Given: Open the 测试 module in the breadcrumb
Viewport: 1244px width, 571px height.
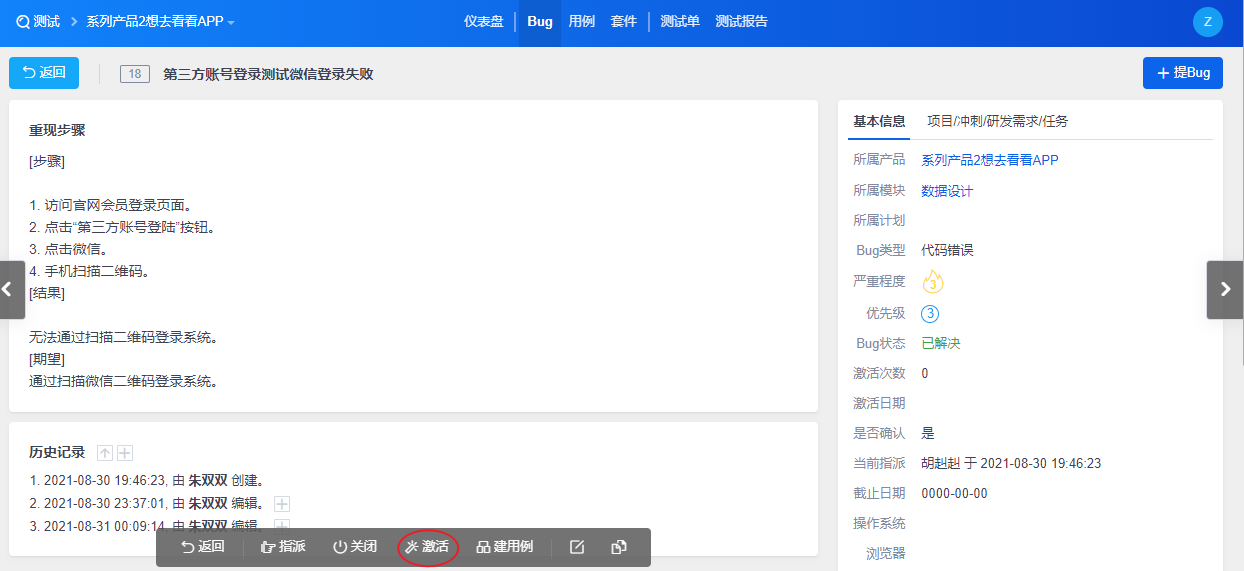Looking at the screenshot, I should [x=38, y=22].
